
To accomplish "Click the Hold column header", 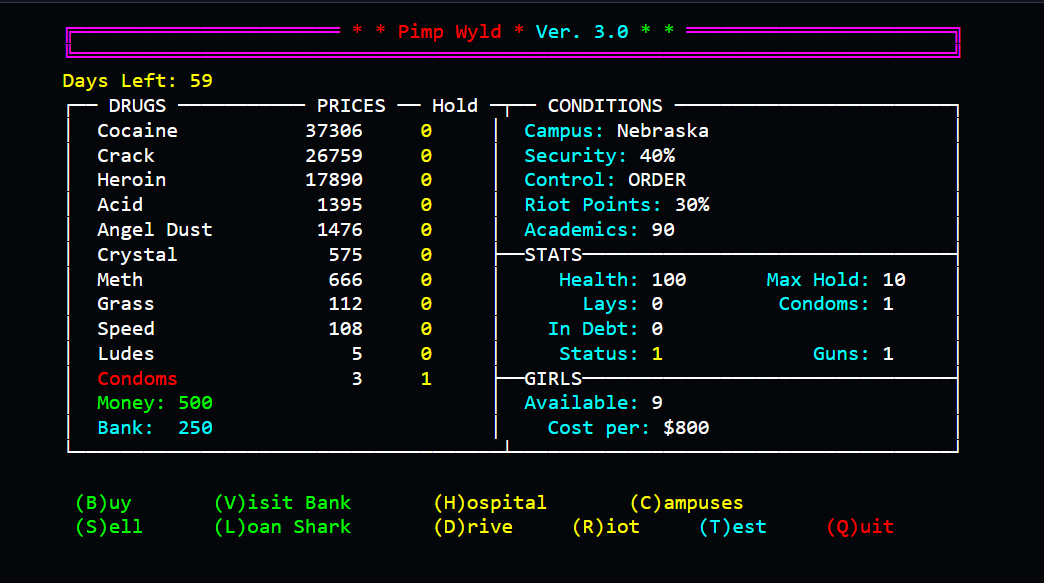I will click(x=455, y=106).
